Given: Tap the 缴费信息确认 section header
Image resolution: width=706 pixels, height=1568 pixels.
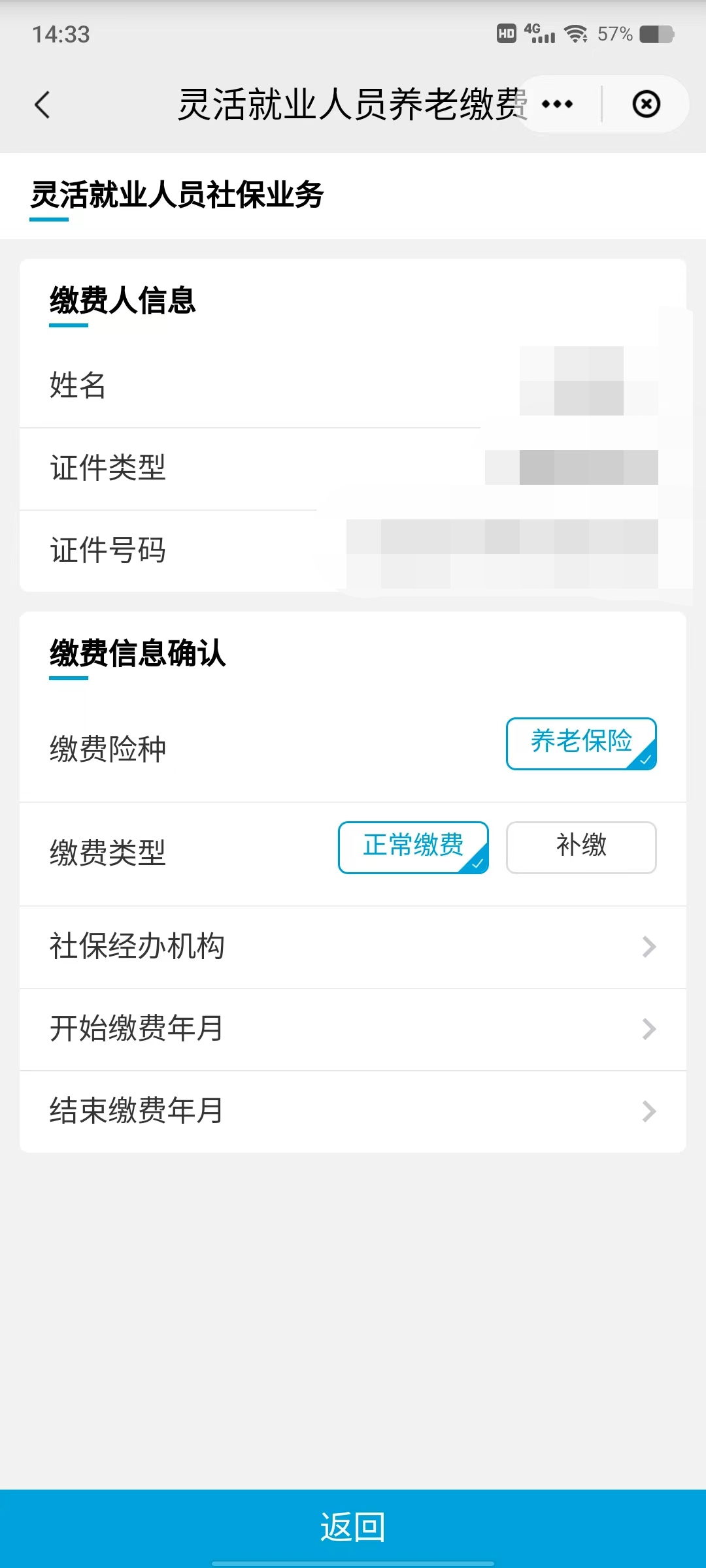Looking at the screenshot, I should [138, 653].
